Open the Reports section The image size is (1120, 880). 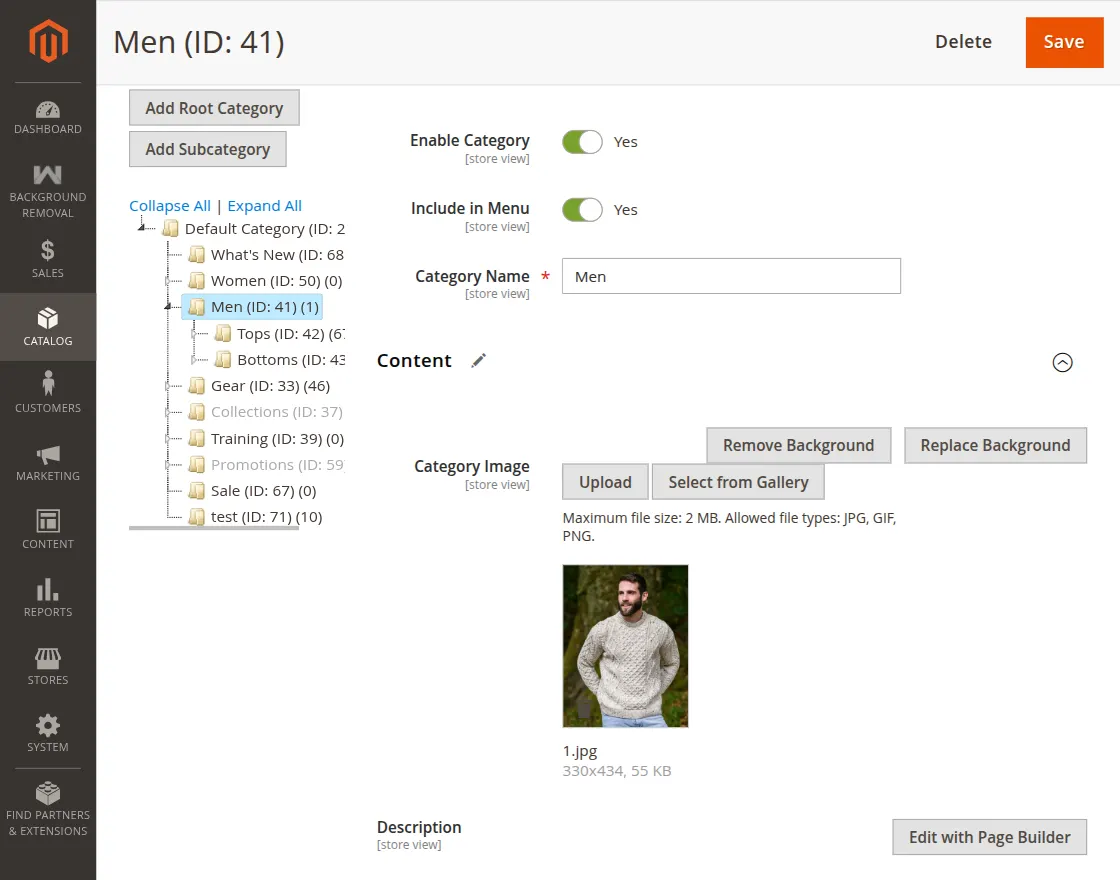pyautogui.click(x=47, y=598)
